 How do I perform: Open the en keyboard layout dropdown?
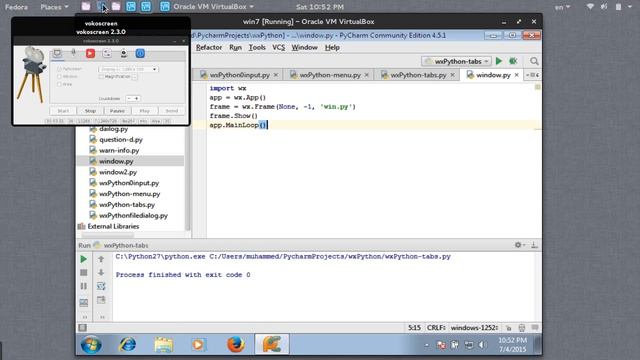[x=562, y=7]
